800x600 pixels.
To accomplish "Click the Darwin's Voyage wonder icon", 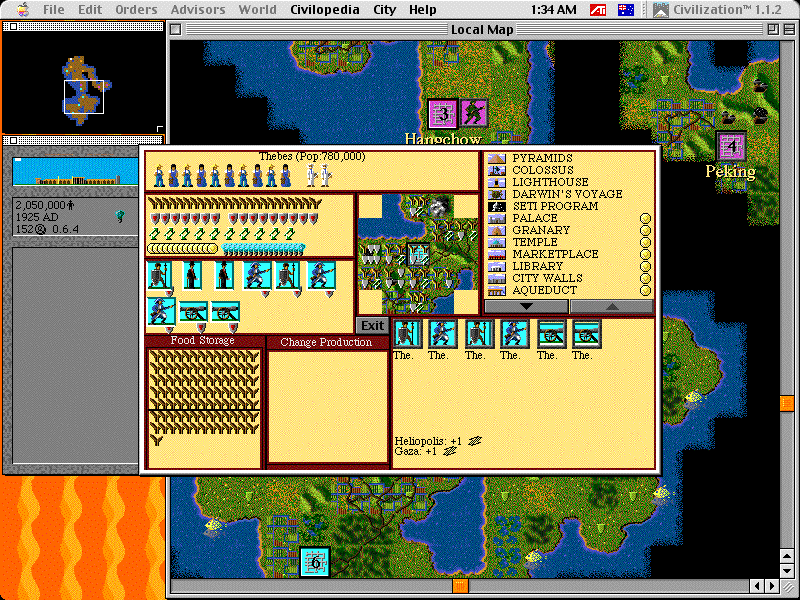I will [x=496, y=194].
